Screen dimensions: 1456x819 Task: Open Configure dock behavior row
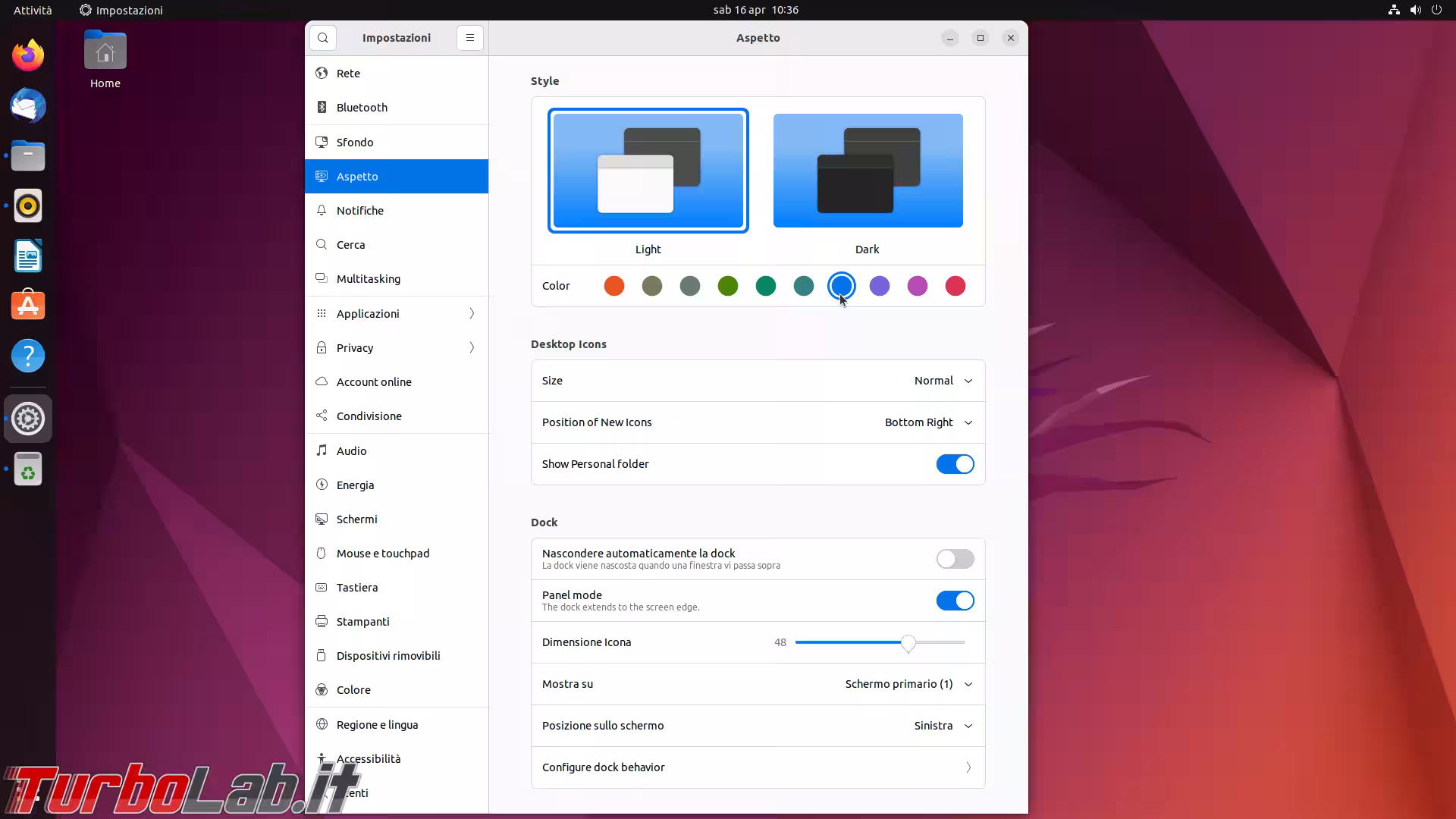(758, 767)
